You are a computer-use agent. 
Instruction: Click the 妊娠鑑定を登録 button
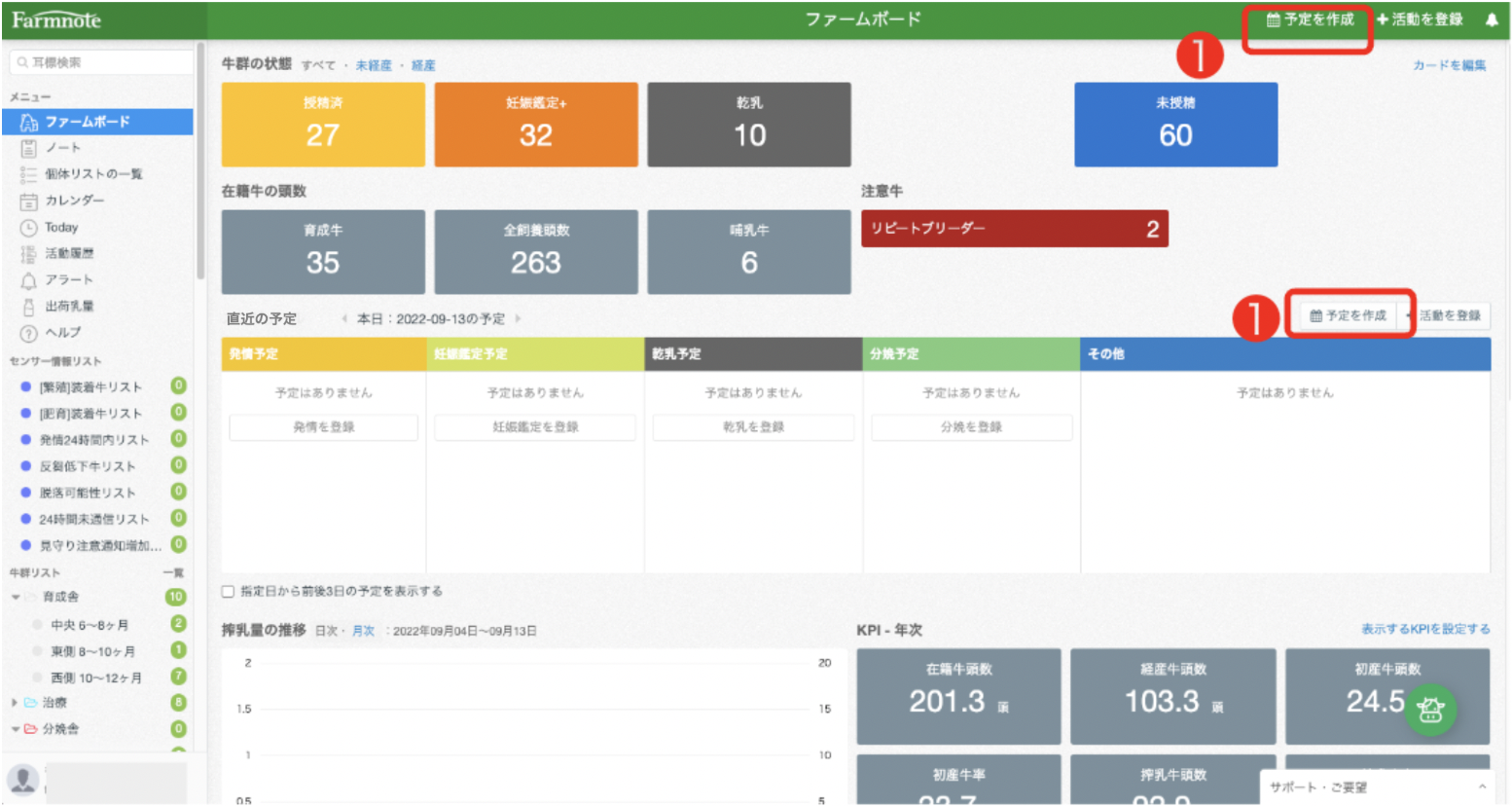point(535,427)
